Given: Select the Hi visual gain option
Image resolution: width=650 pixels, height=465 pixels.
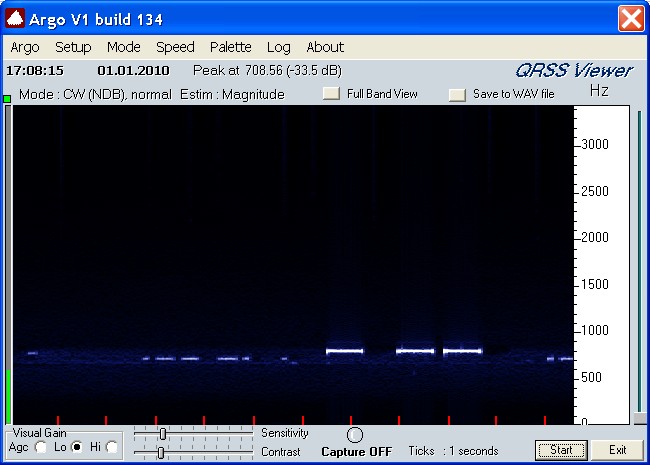Looking at the screenshot, I should (112, 447).
